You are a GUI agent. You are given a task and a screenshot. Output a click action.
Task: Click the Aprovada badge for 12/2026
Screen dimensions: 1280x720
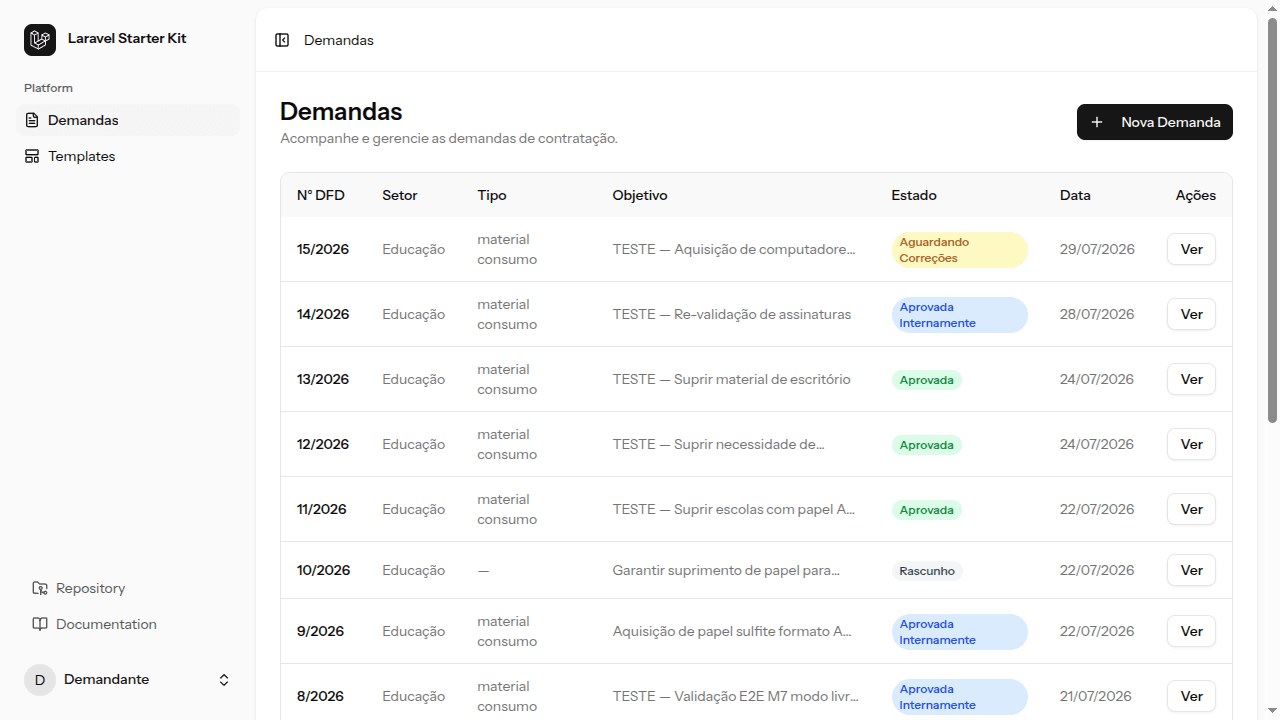(x=927, y=445)
